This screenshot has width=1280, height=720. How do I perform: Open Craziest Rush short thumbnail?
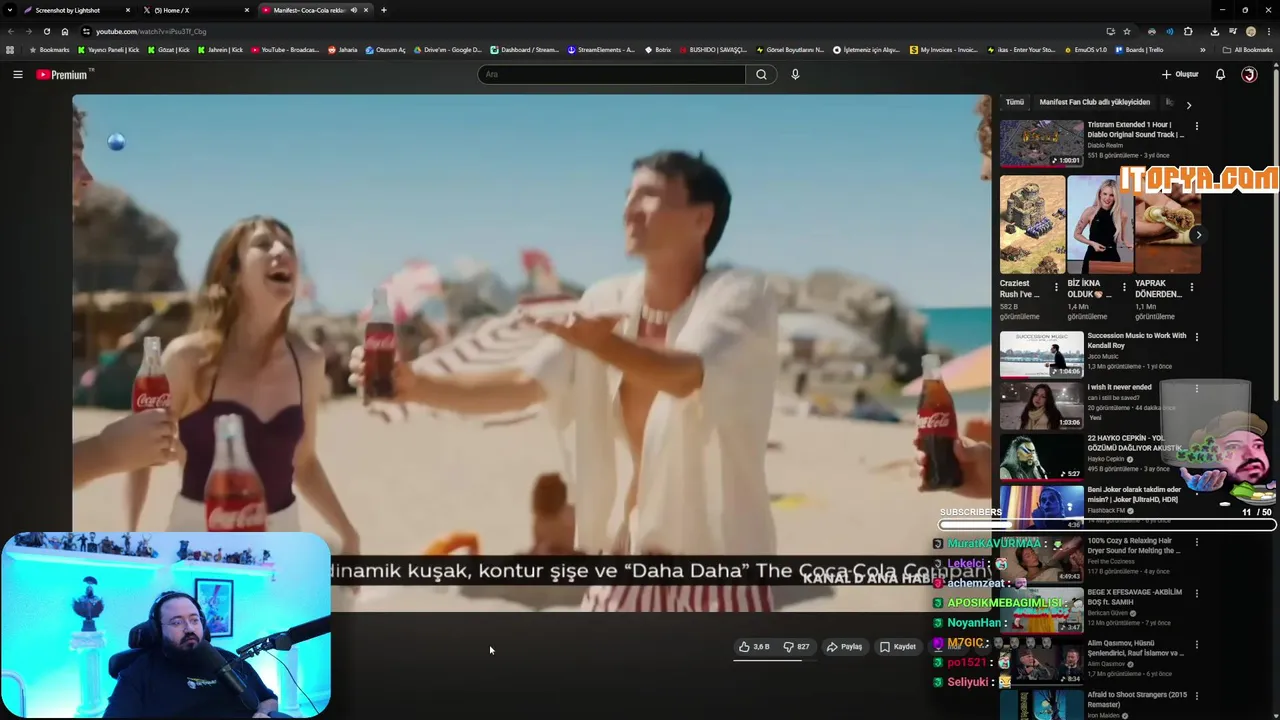click(1032, 225)
